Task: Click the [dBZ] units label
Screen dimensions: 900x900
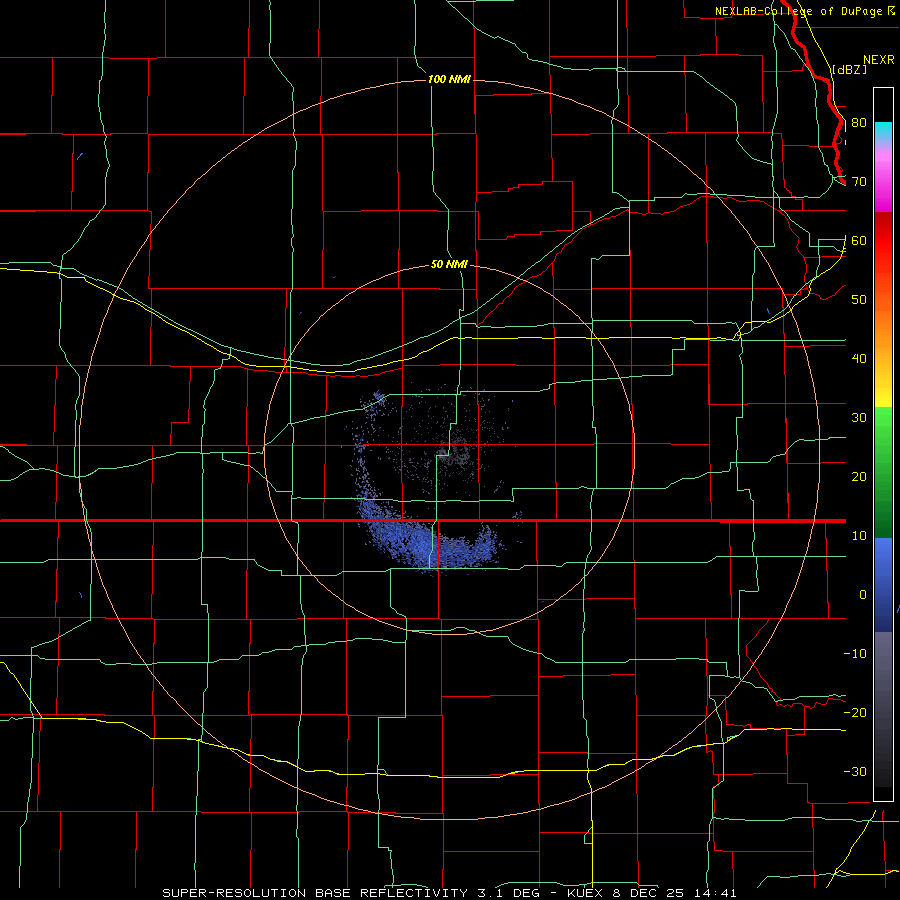Action: [x=850, y=69]
